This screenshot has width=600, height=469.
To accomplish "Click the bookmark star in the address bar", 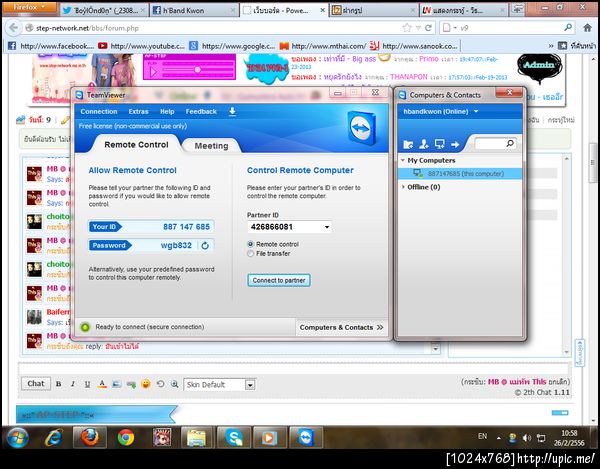I will pos(407,28).
